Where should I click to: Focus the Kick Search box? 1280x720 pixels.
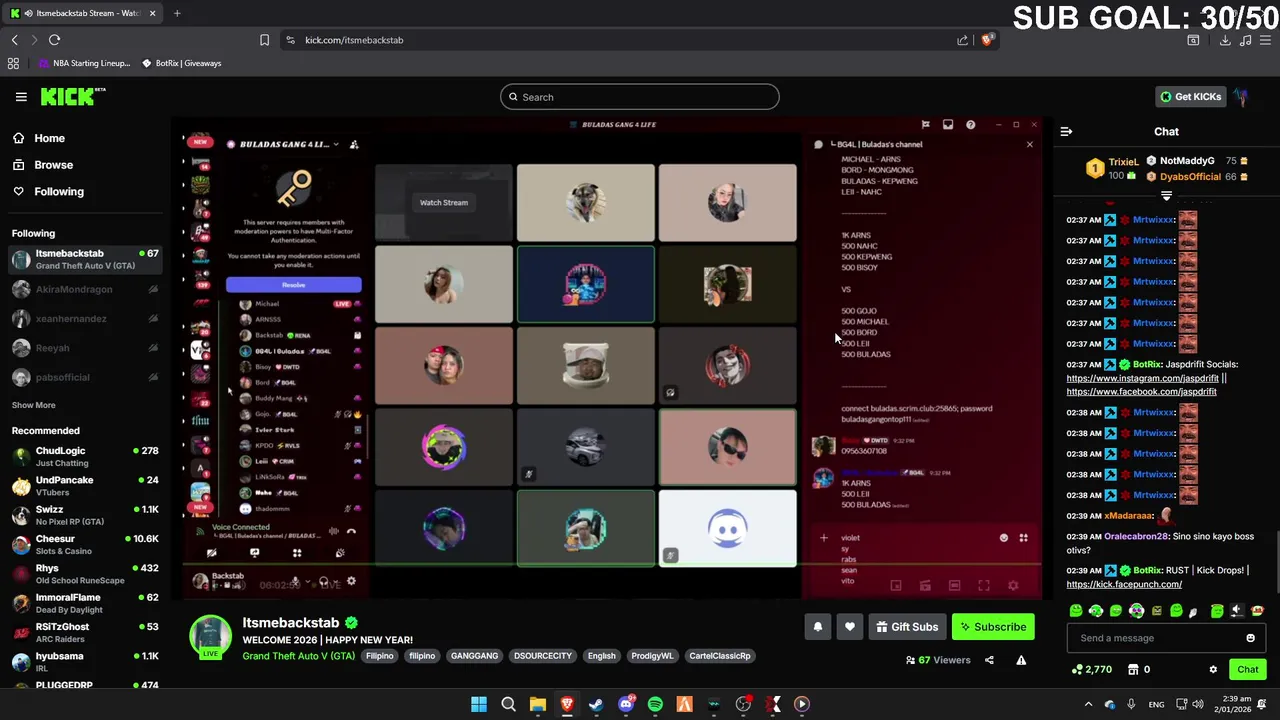640,97
